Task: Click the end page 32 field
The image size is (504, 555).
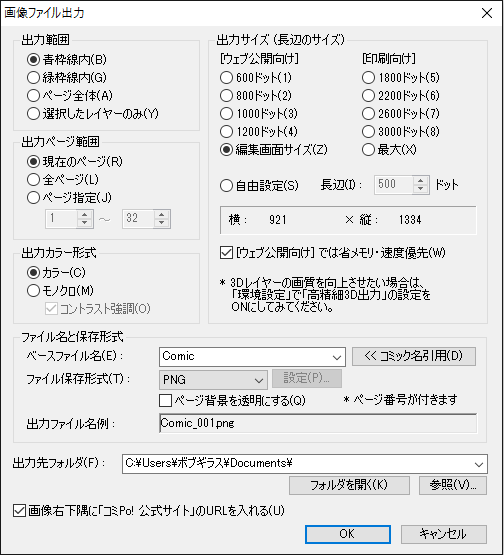Action: (x=138, y=219)
